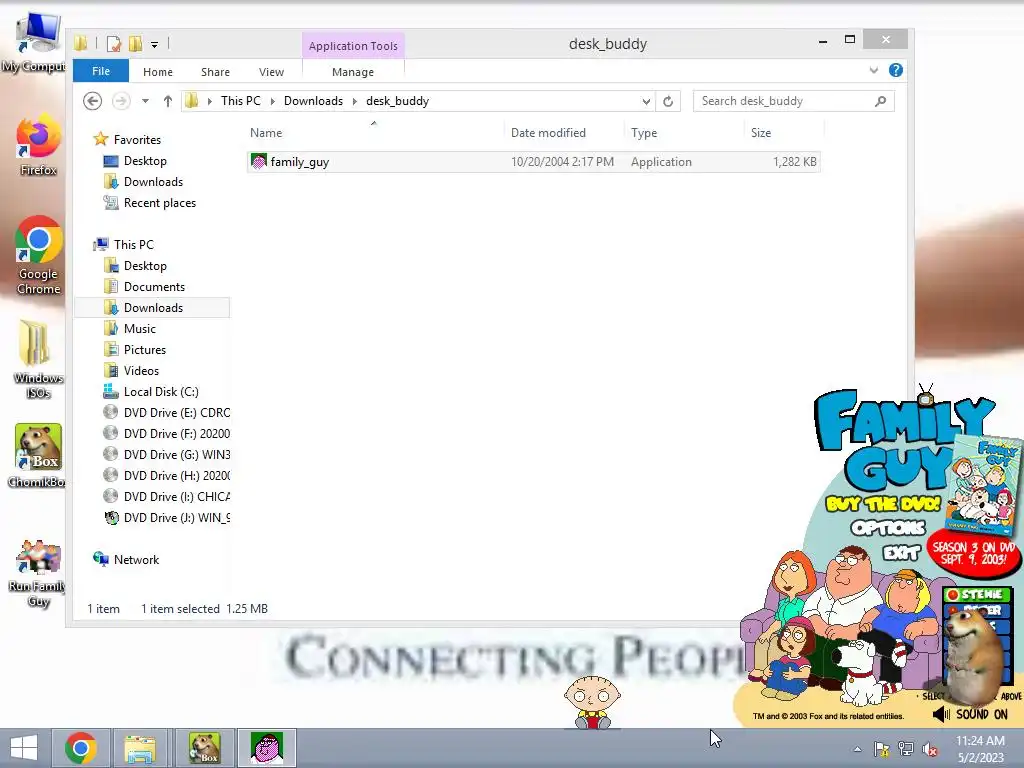The width and height of the screenshot is (1024, 768).
Task: Click Downloads in the breadcrumb path
Action: 313,101
